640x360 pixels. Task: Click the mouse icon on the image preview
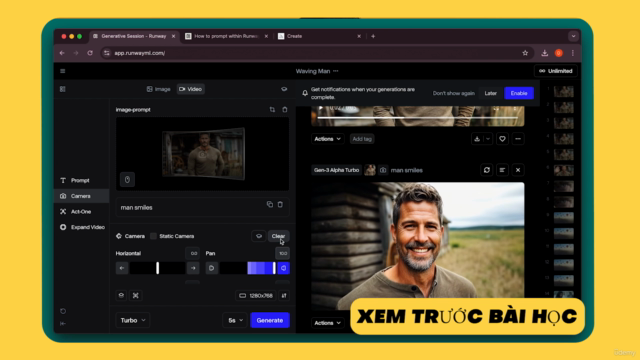[127, 180]
